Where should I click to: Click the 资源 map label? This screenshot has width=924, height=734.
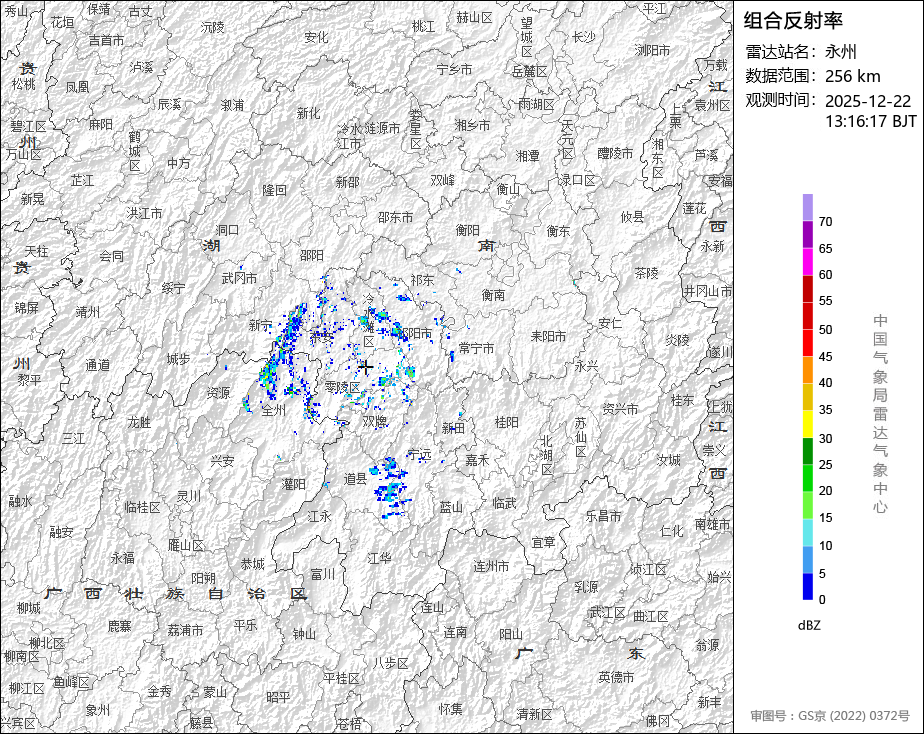(x=218, y=393)
